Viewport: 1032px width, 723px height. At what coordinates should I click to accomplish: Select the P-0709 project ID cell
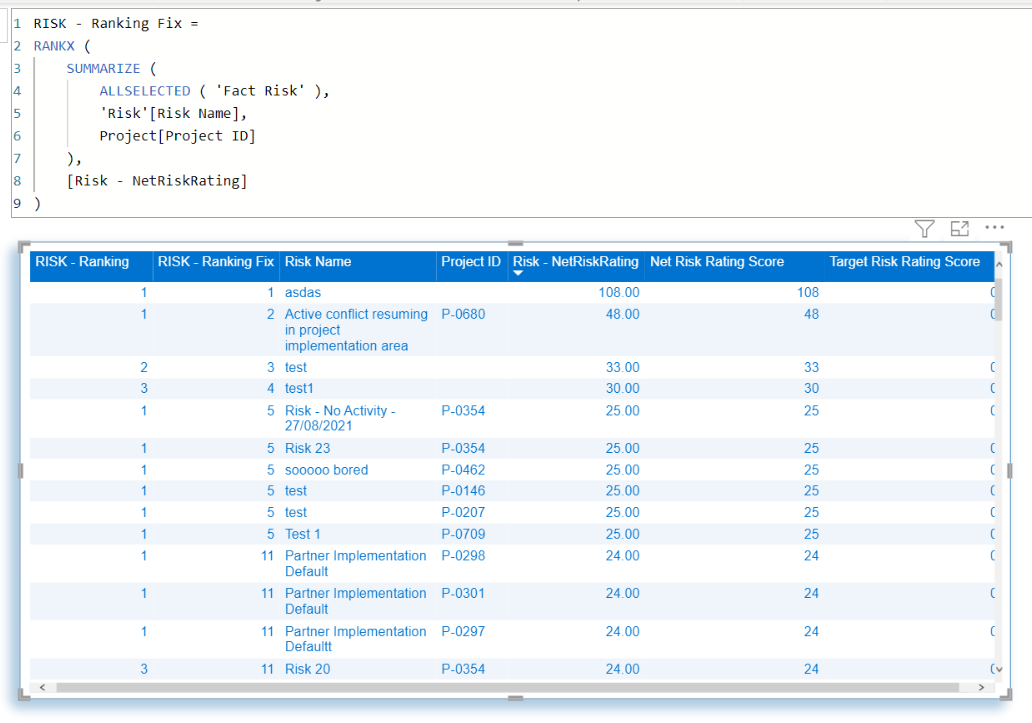coord(463,534)
